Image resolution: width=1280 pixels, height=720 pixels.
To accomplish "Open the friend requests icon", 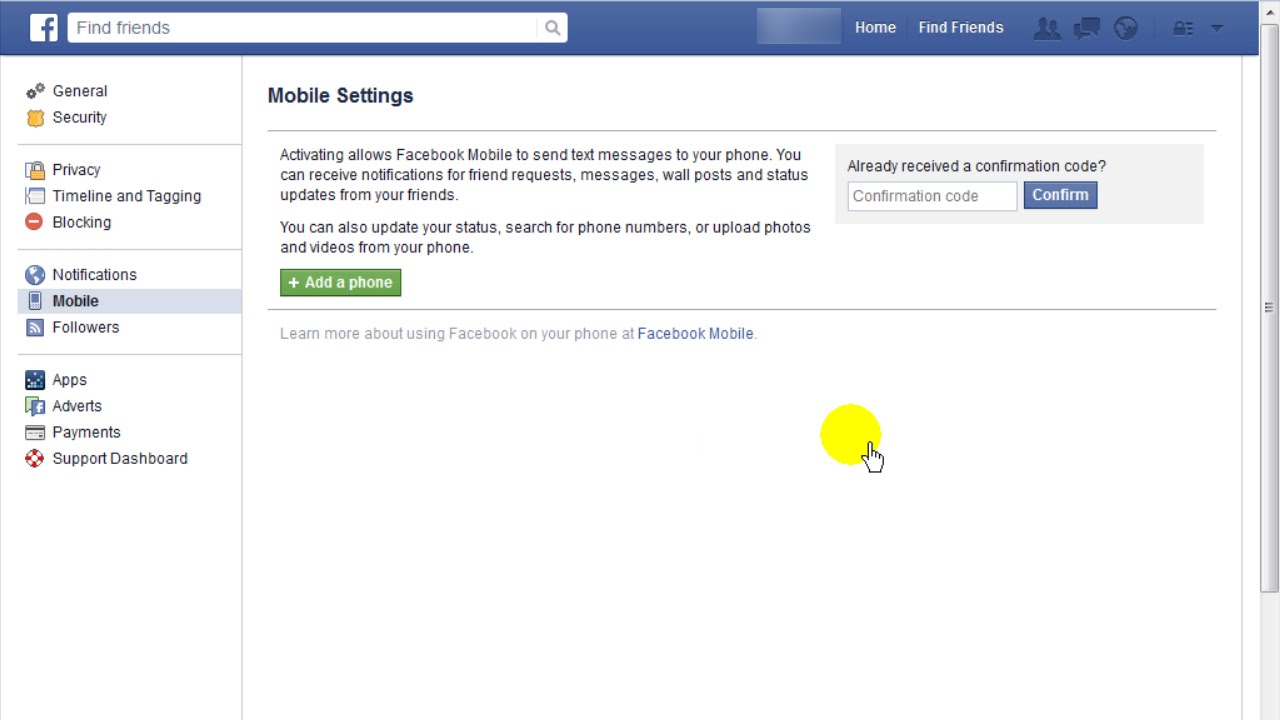I will coord(1046,28).
